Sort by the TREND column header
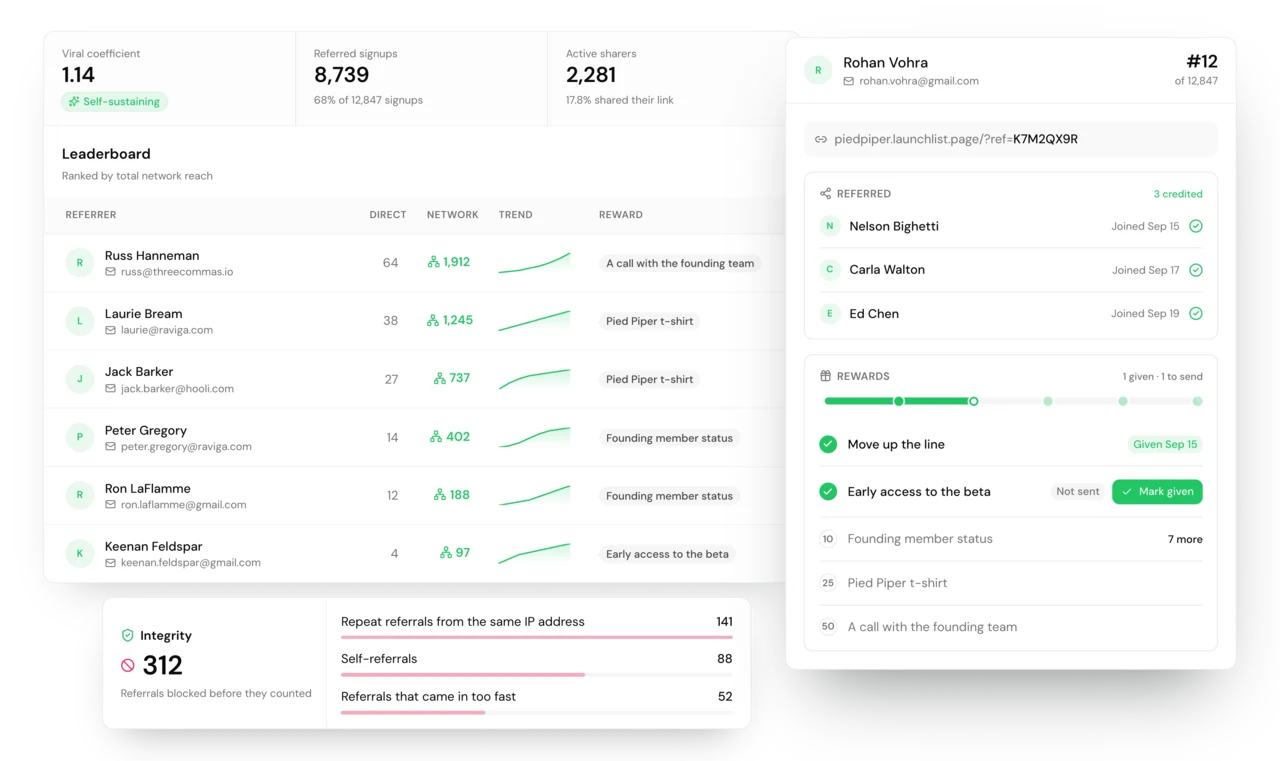The width and height of the screenshot is (1280, 761). (516, 215)
